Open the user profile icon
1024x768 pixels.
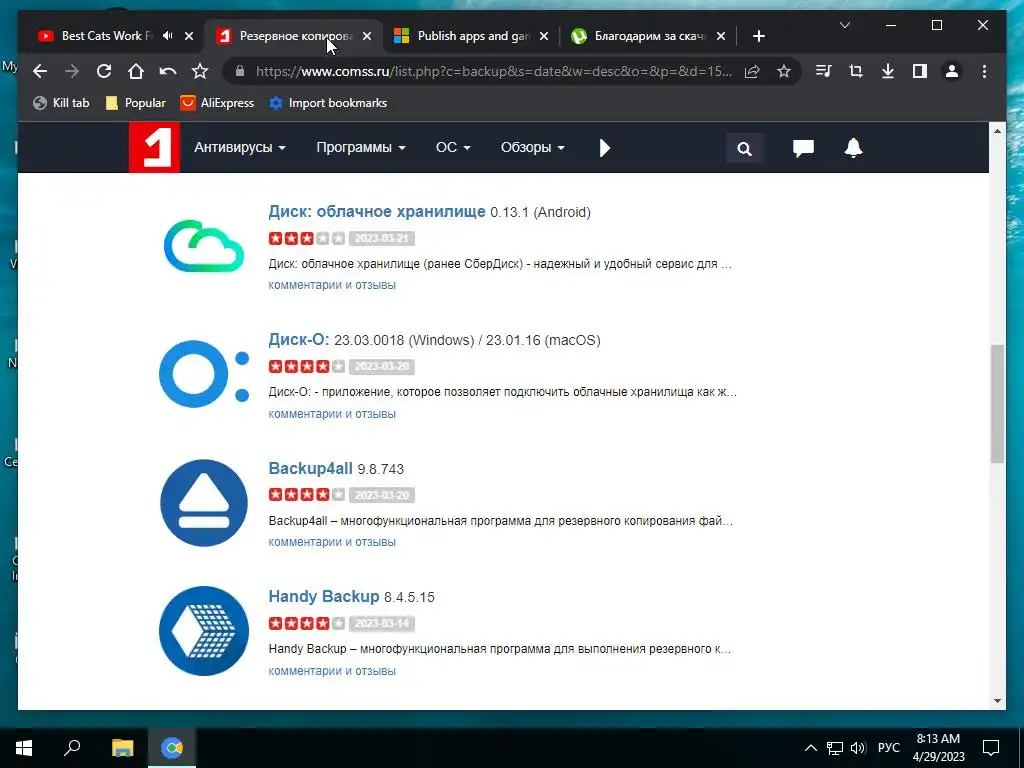(952, 71)
